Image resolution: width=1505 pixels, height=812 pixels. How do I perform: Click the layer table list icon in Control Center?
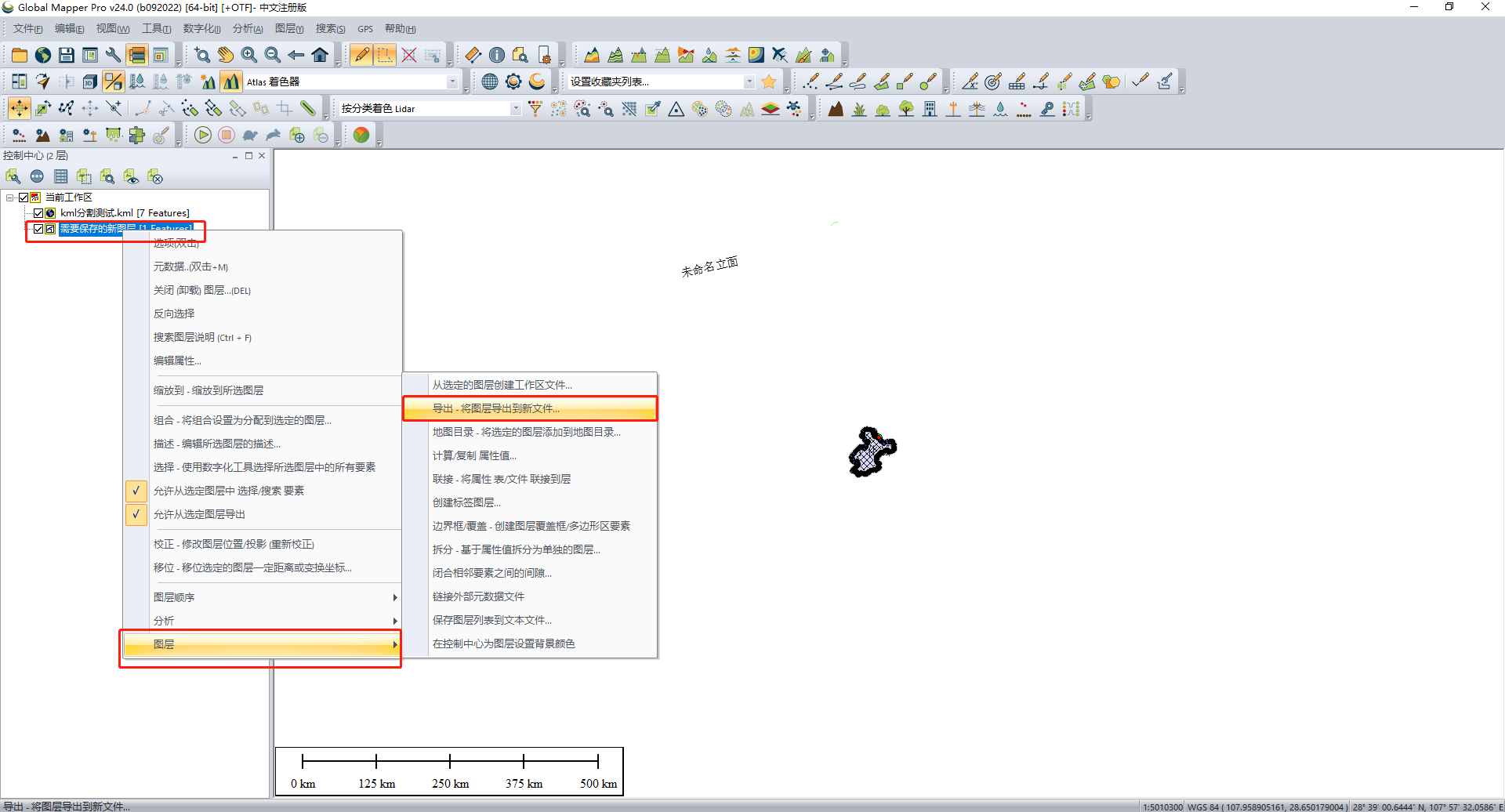(60, 177)
